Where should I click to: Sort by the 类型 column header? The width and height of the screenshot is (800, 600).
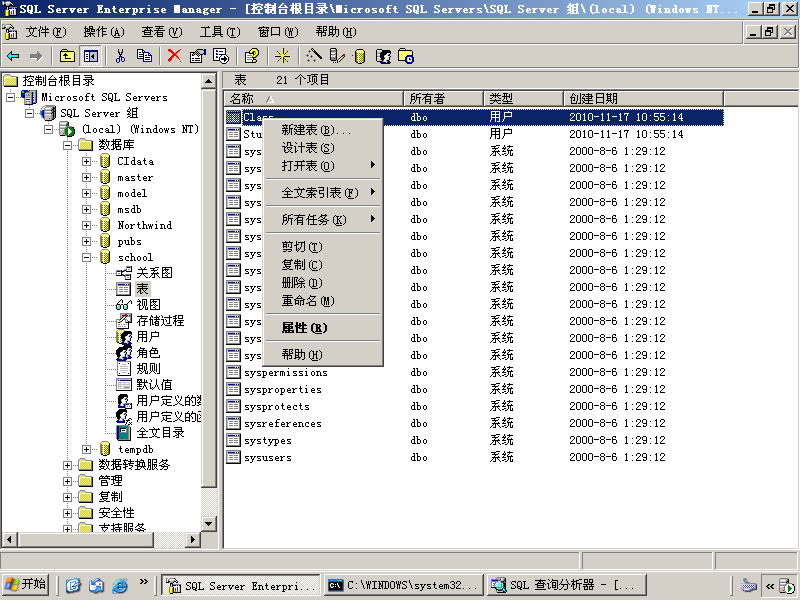click(x=523, y=98)
